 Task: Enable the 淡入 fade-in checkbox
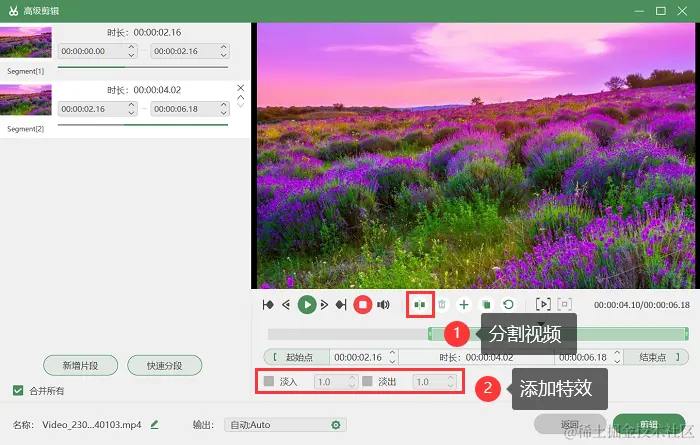(x=269, y=381)
